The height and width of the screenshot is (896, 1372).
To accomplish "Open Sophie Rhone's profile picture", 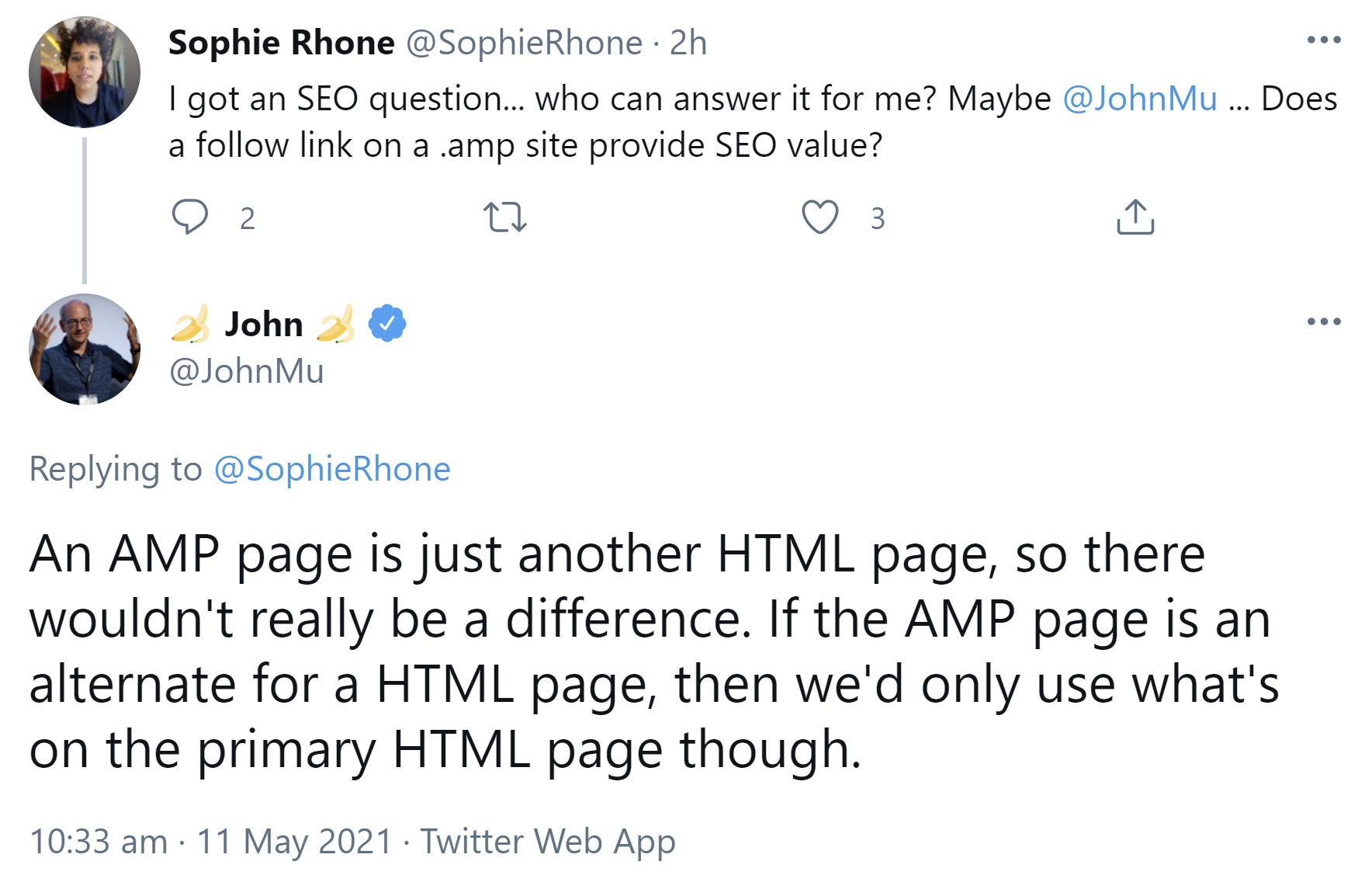I will click(x=84, y=70).
